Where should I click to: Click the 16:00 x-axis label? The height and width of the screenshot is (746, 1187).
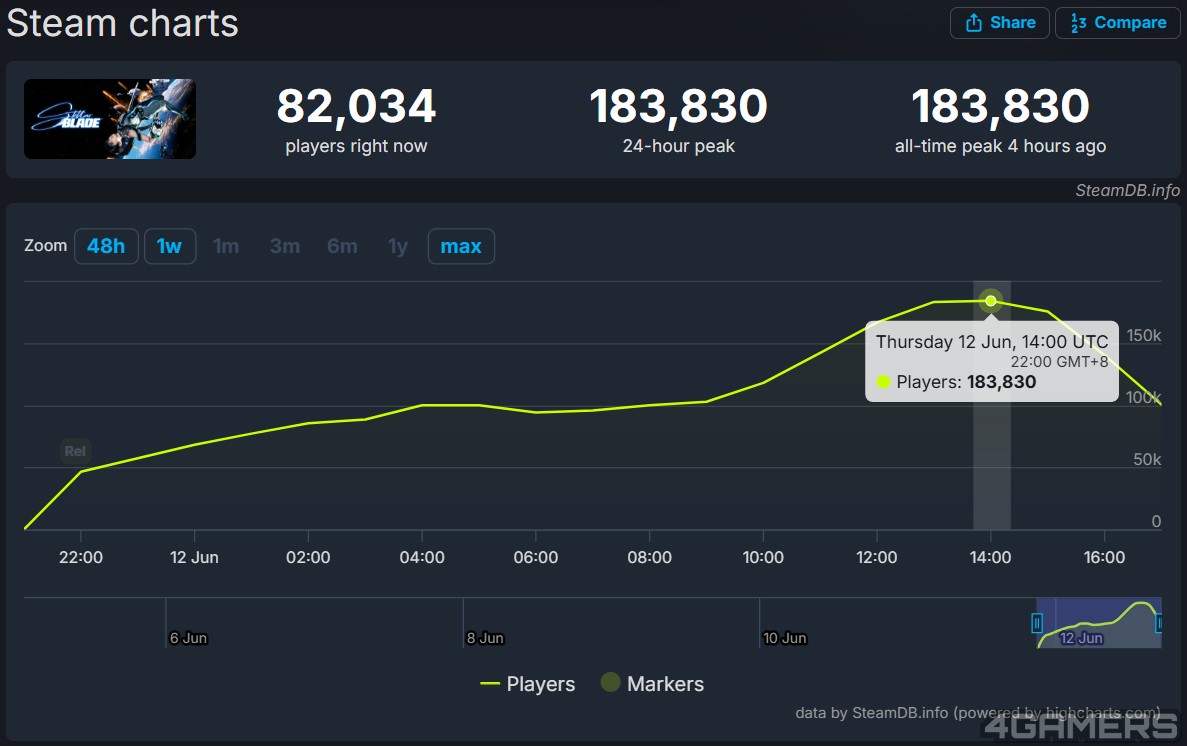coord(1104,557)
